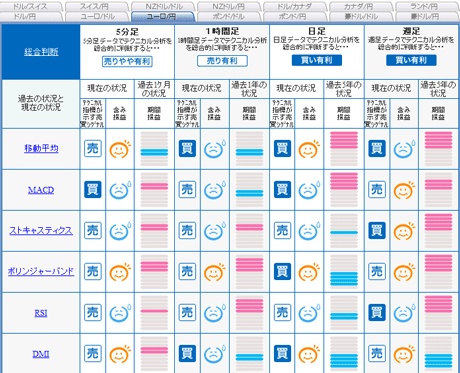Follow the MACD link
This screenshot has height=373, width=460.
click(41, 190)
